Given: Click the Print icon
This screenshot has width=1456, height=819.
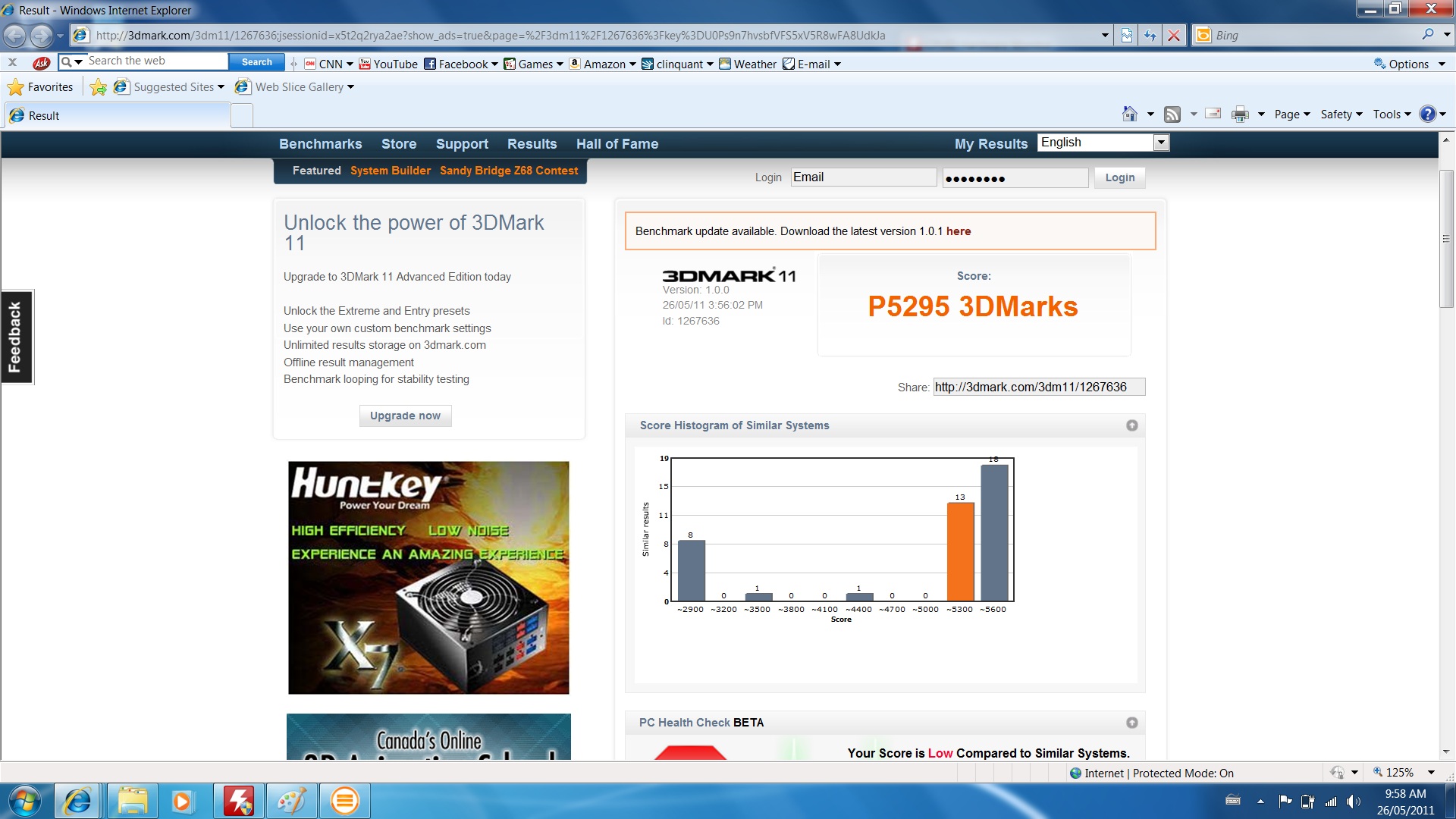Looking at the screenshot, I should (x=1240, y=115).
